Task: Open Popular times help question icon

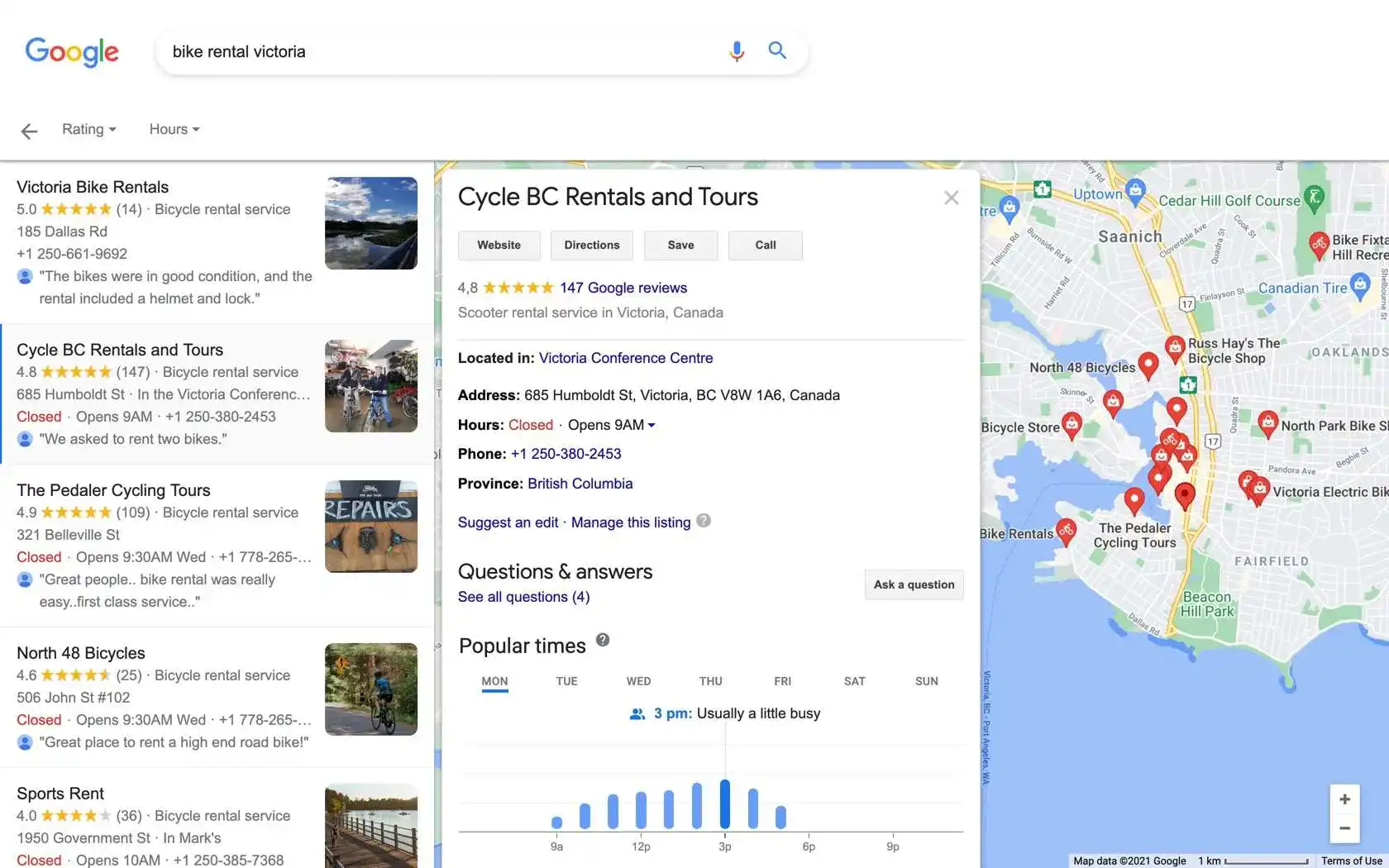Action: tap(603, 640)
